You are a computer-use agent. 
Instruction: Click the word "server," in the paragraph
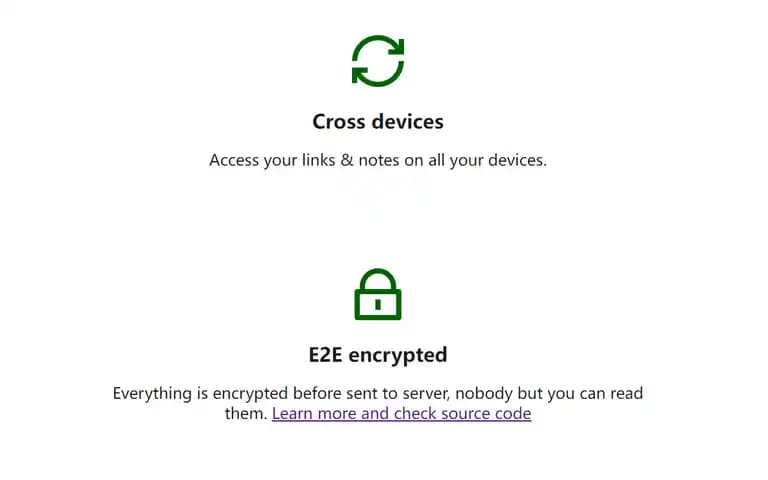(x=426, y=394)
